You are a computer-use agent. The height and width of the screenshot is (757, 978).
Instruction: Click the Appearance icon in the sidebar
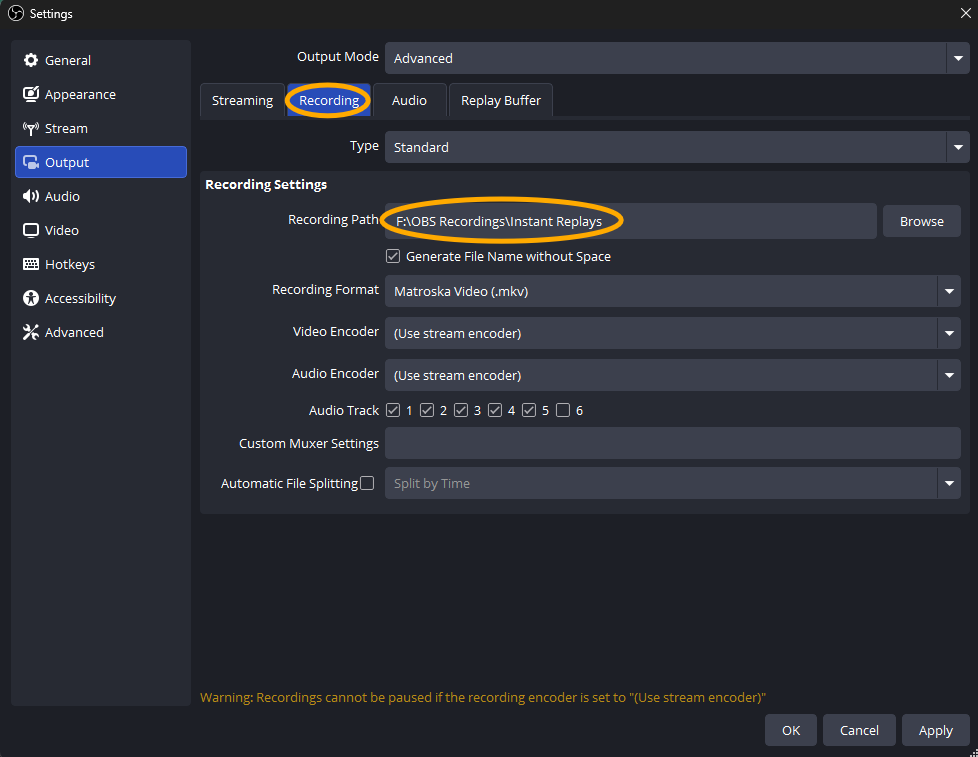31,94
